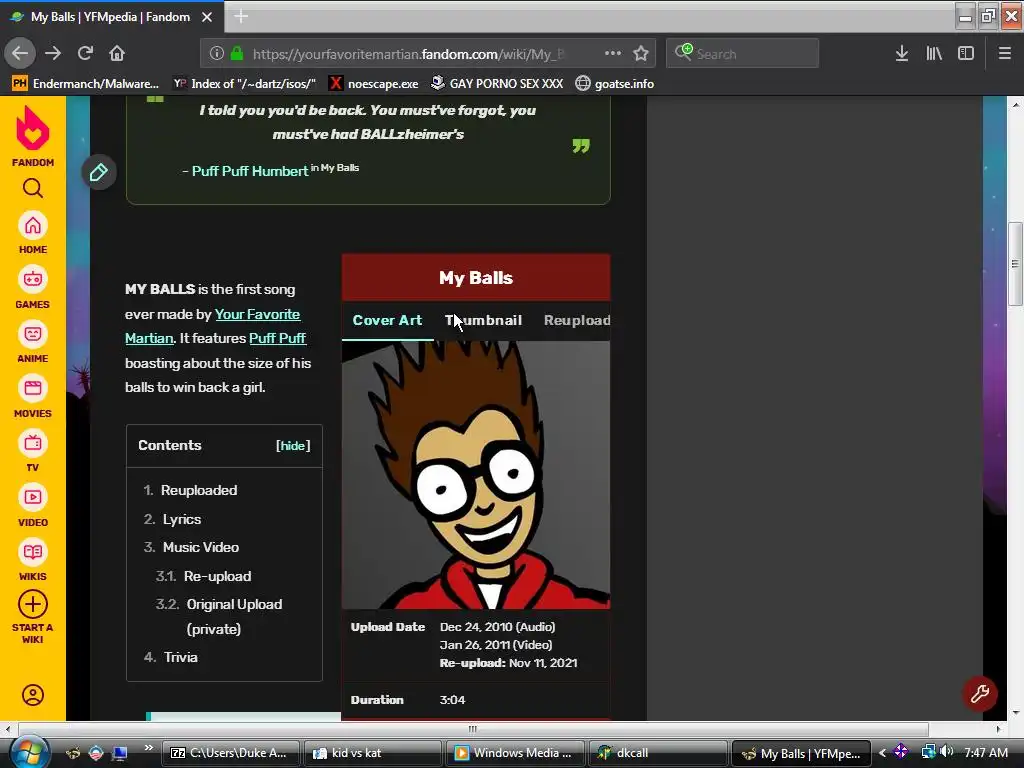
Task: Switch to Windows Media Player taskbar button
Action: click(x=515, y=753)
